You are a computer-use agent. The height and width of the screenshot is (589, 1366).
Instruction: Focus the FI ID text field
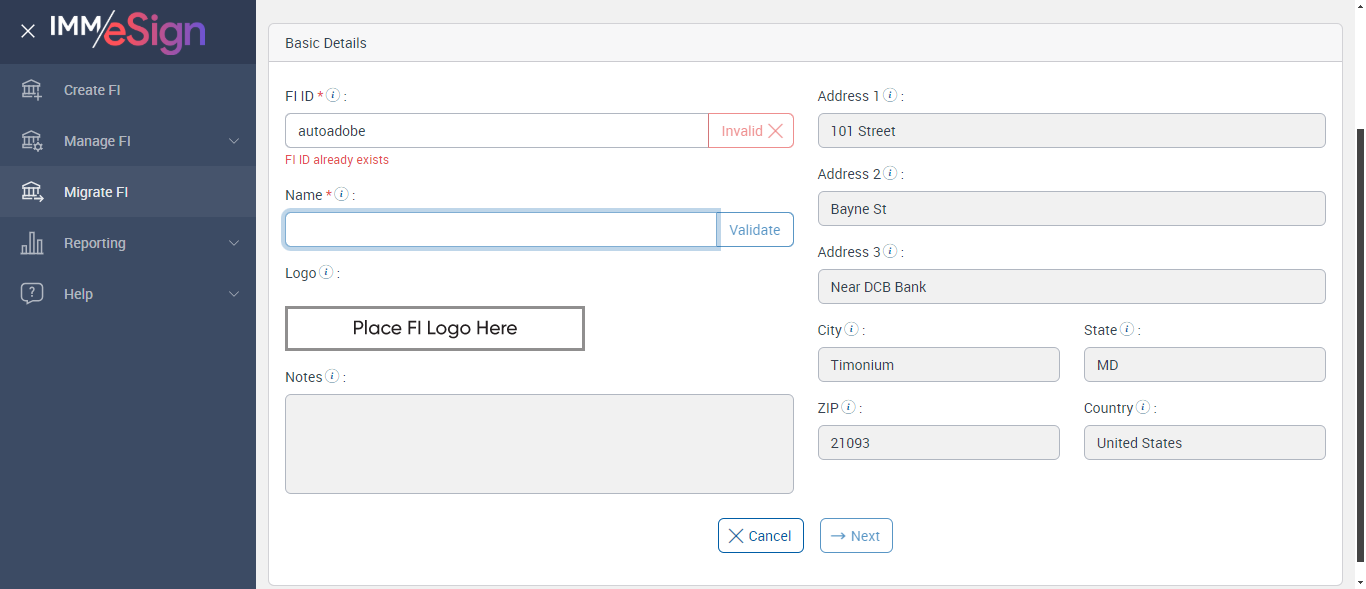pos(496,131)
